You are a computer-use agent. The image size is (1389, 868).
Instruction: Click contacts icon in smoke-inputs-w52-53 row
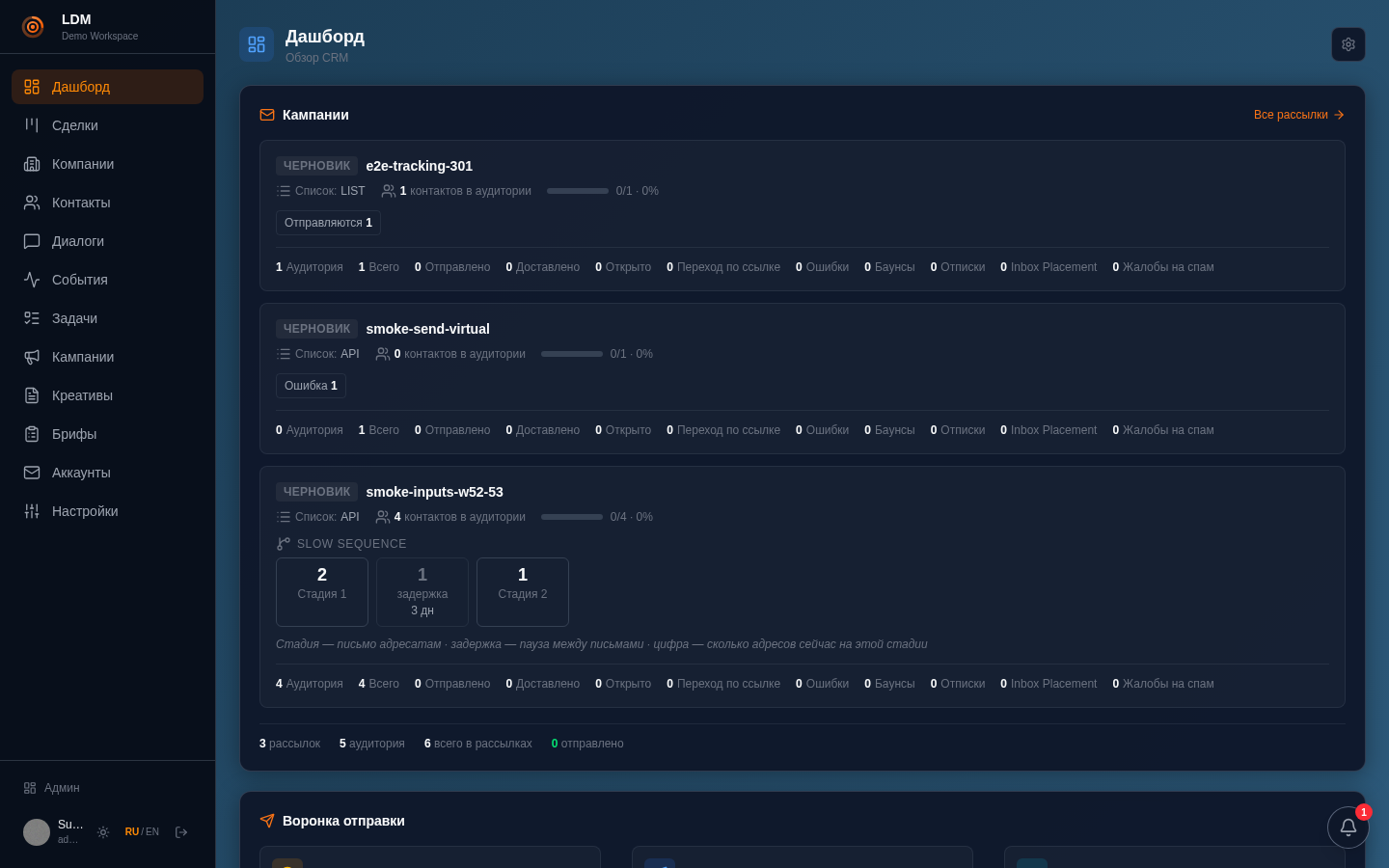click(x=383, y=517)
